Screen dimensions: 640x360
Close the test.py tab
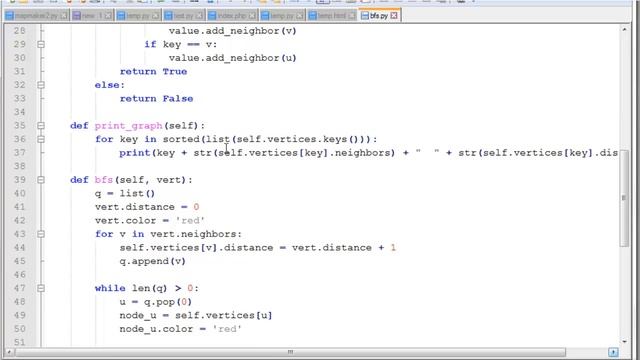coord(200,16)
